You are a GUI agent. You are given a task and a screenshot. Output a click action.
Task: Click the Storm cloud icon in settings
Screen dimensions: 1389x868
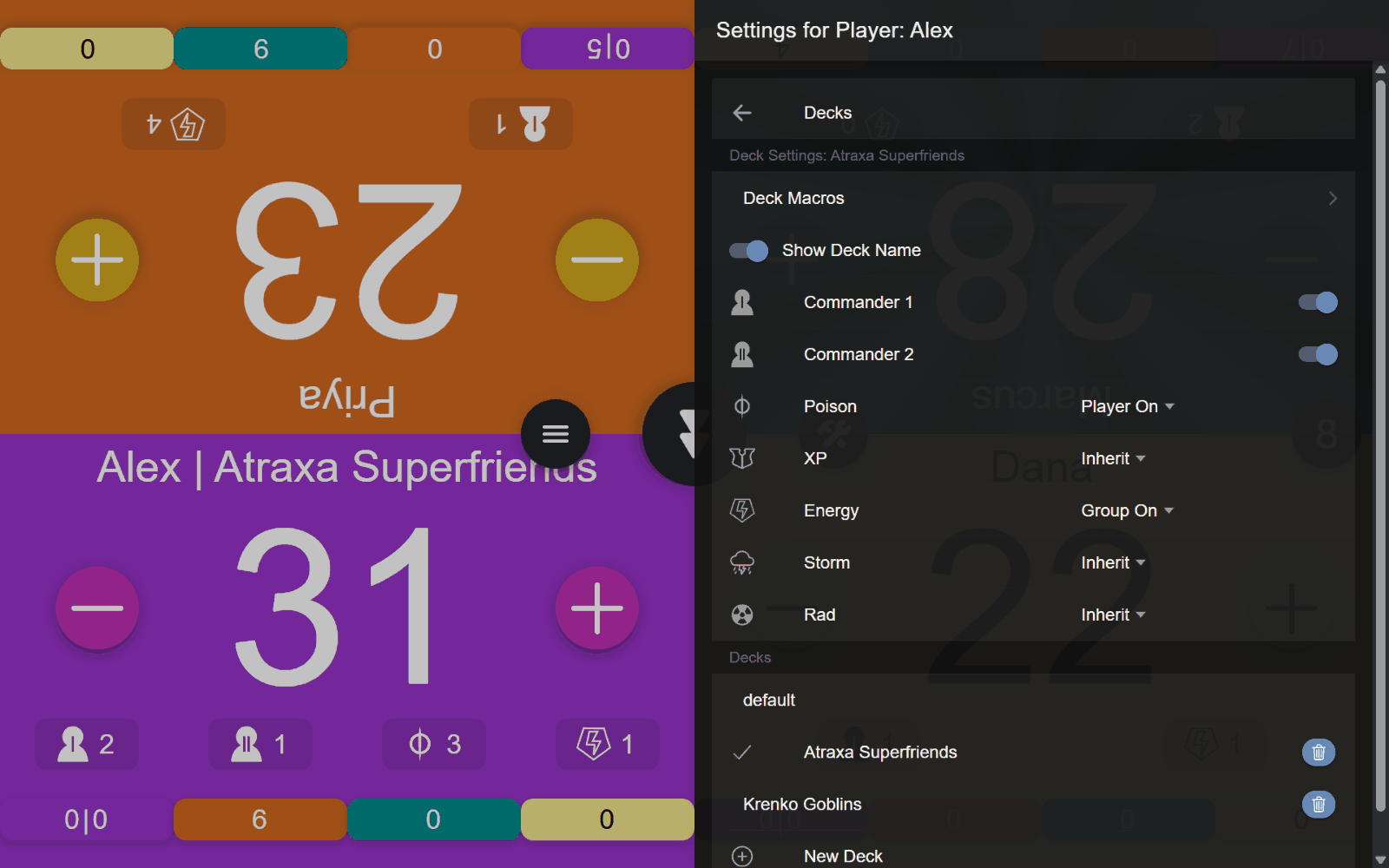[742, 562]
